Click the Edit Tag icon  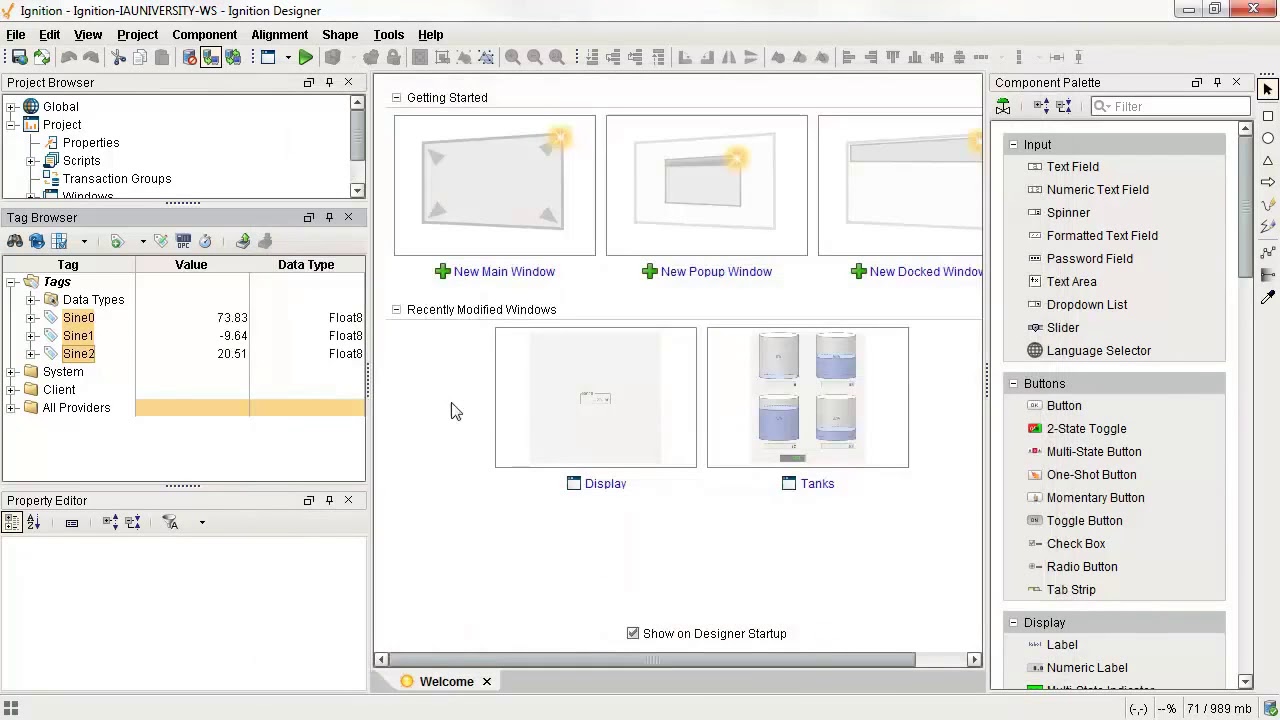(x=161, y=241)
